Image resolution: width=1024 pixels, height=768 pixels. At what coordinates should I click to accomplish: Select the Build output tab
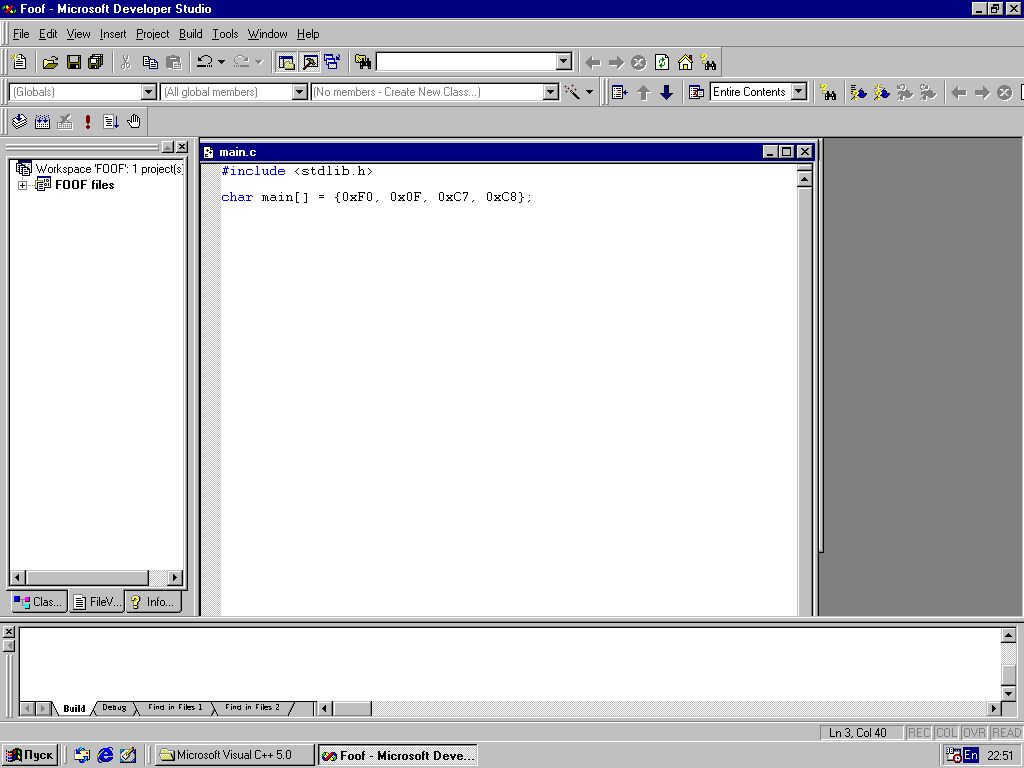(74, 708)
